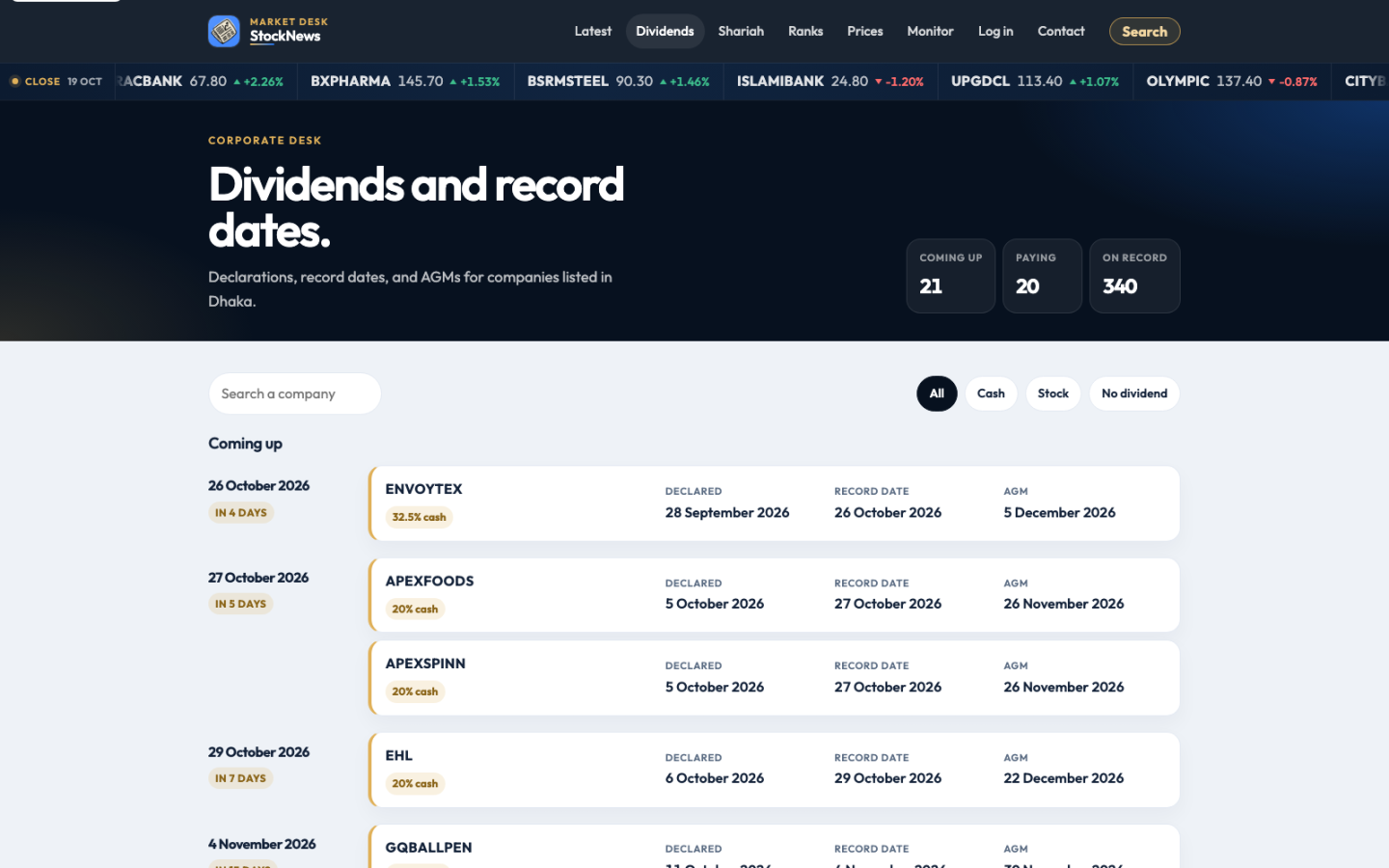Click the Log in link
Viewport: 1389px width, 868px height.
[x=995, y=31]
